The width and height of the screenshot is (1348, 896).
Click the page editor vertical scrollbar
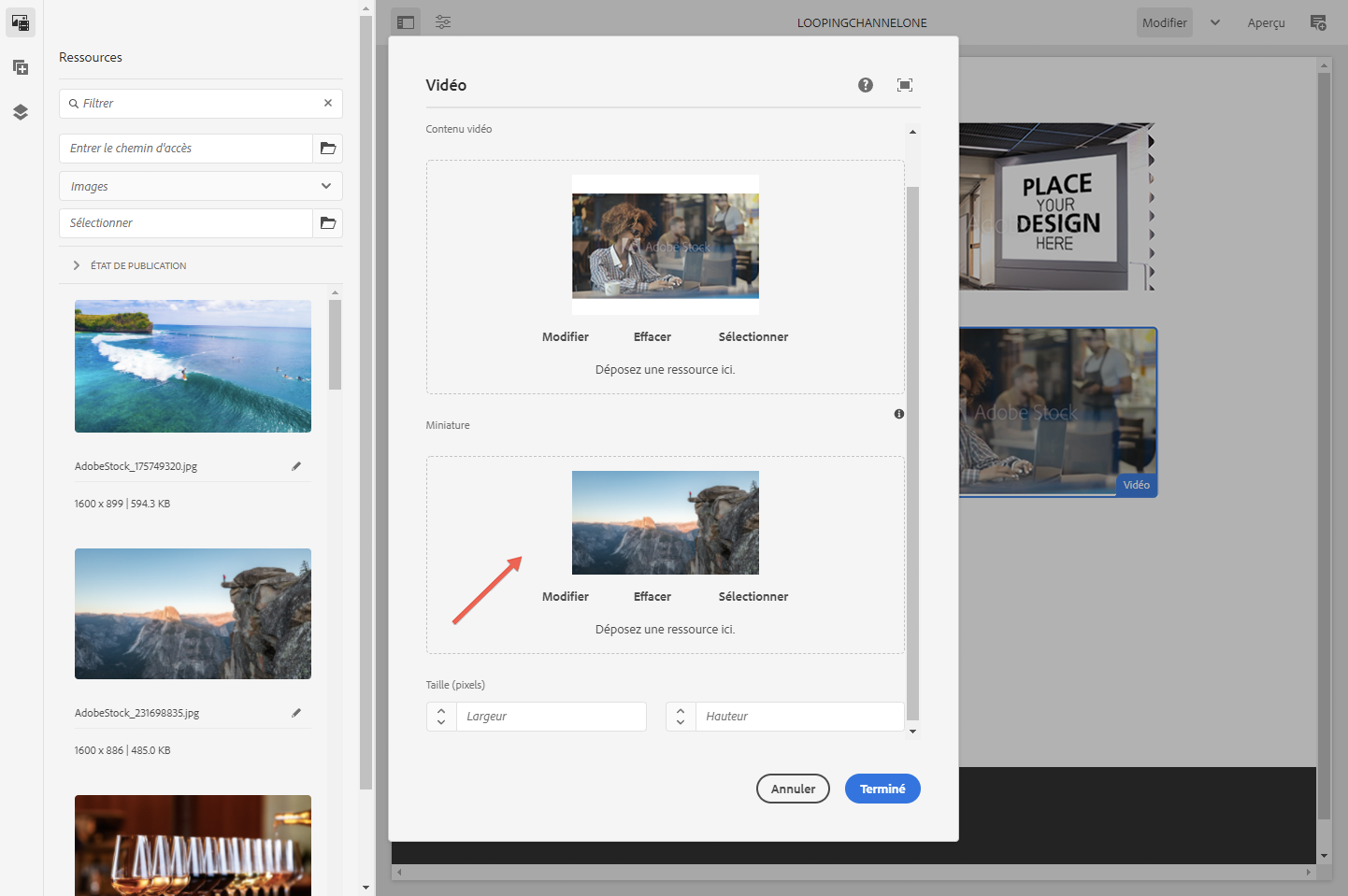1324,447
